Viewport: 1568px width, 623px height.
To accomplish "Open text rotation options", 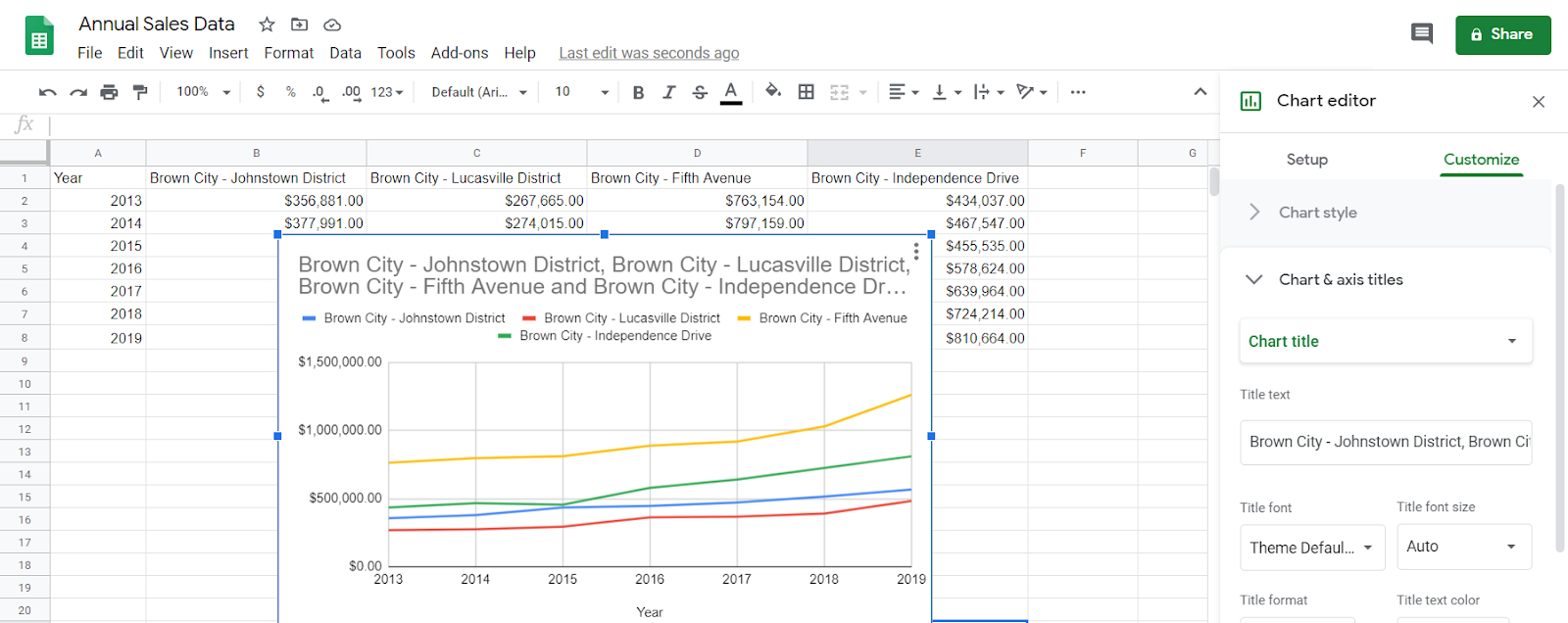I will [1032, 92].
